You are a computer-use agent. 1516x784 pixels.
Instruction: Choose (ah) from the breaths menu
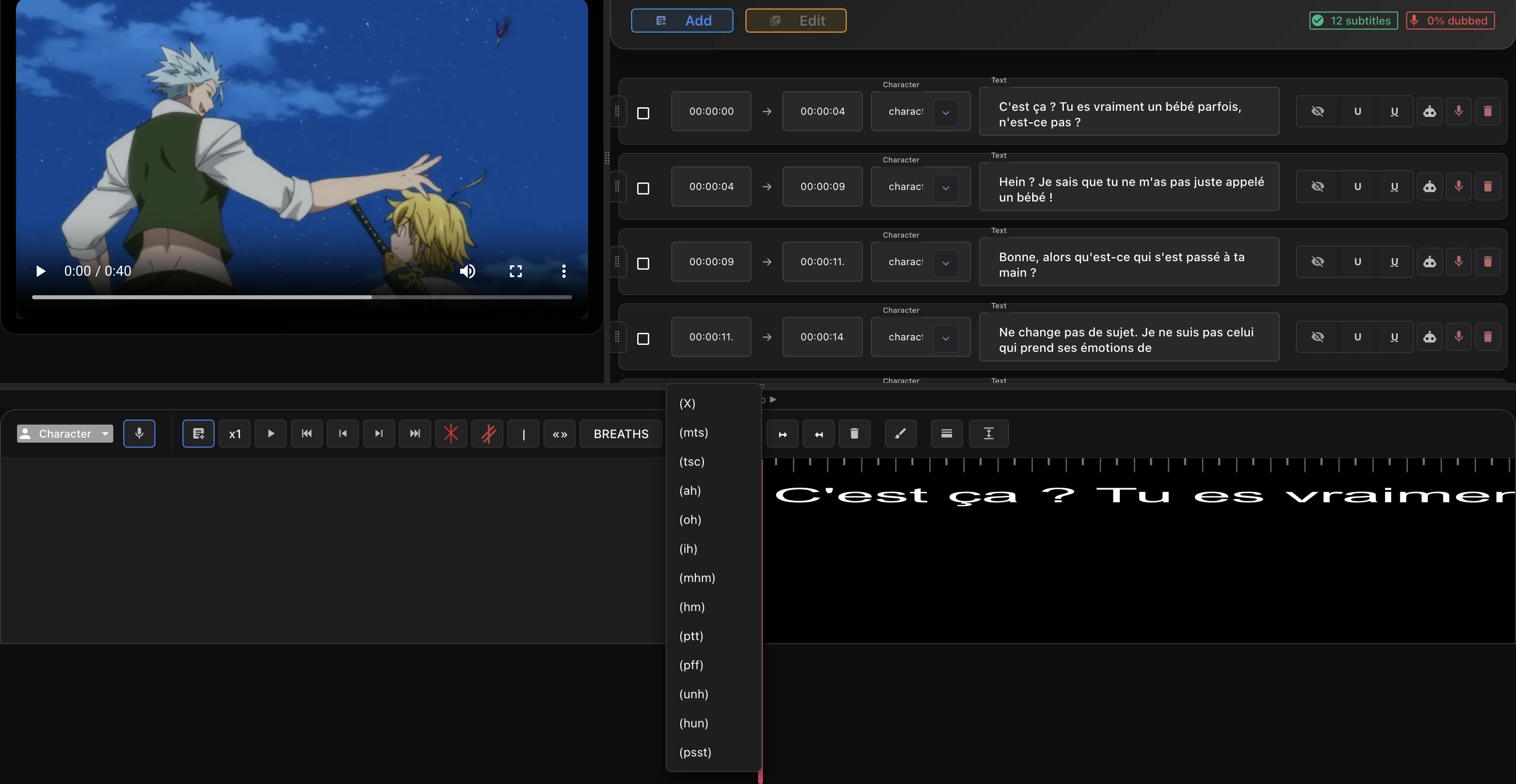[714, 491]
